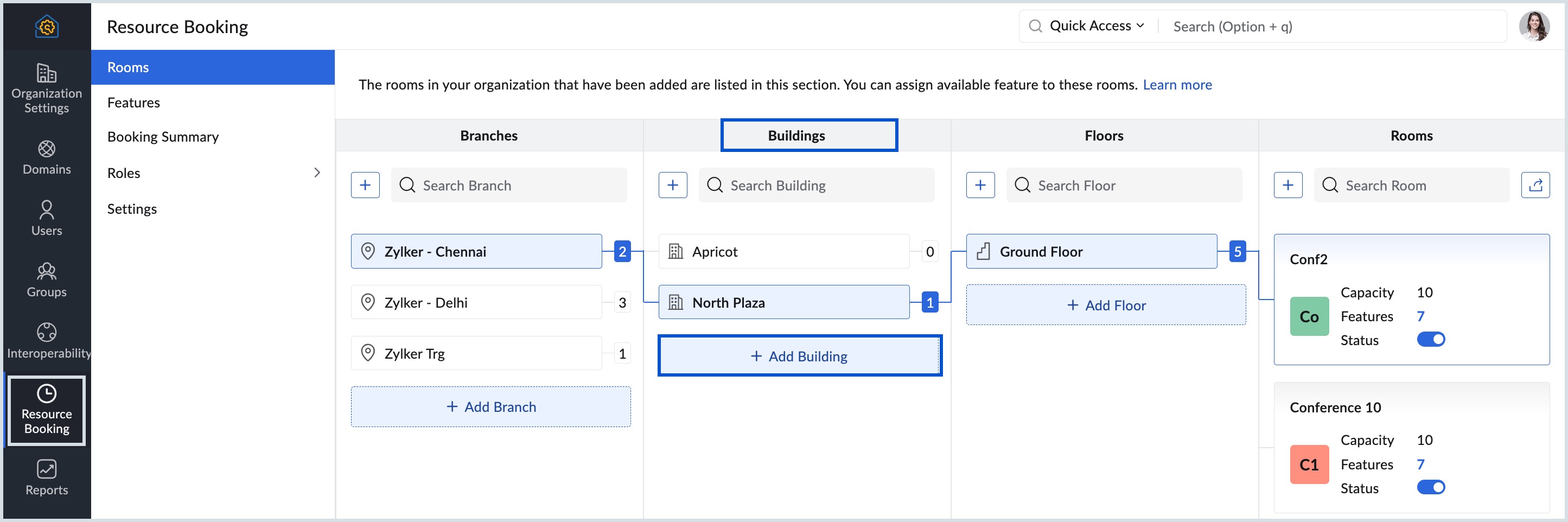Open Users section in sidebar
The height and width of the screenshot is (522, 1568).
(46, 218)
